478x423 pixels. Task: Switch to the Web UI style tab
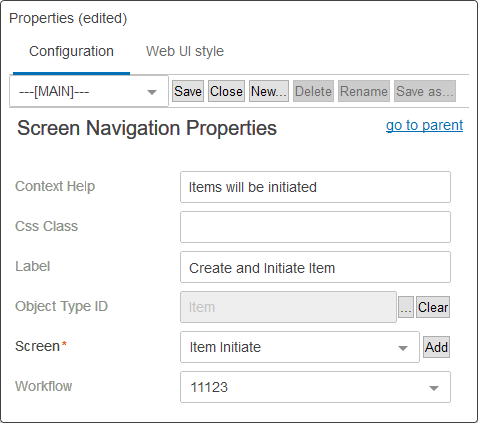coord(185,51)
